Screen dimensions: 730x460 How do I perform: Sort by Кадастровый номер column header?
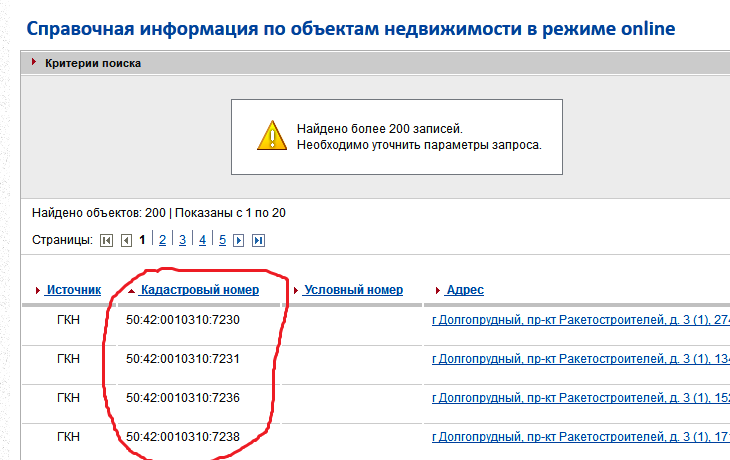[x=199, y=290]
